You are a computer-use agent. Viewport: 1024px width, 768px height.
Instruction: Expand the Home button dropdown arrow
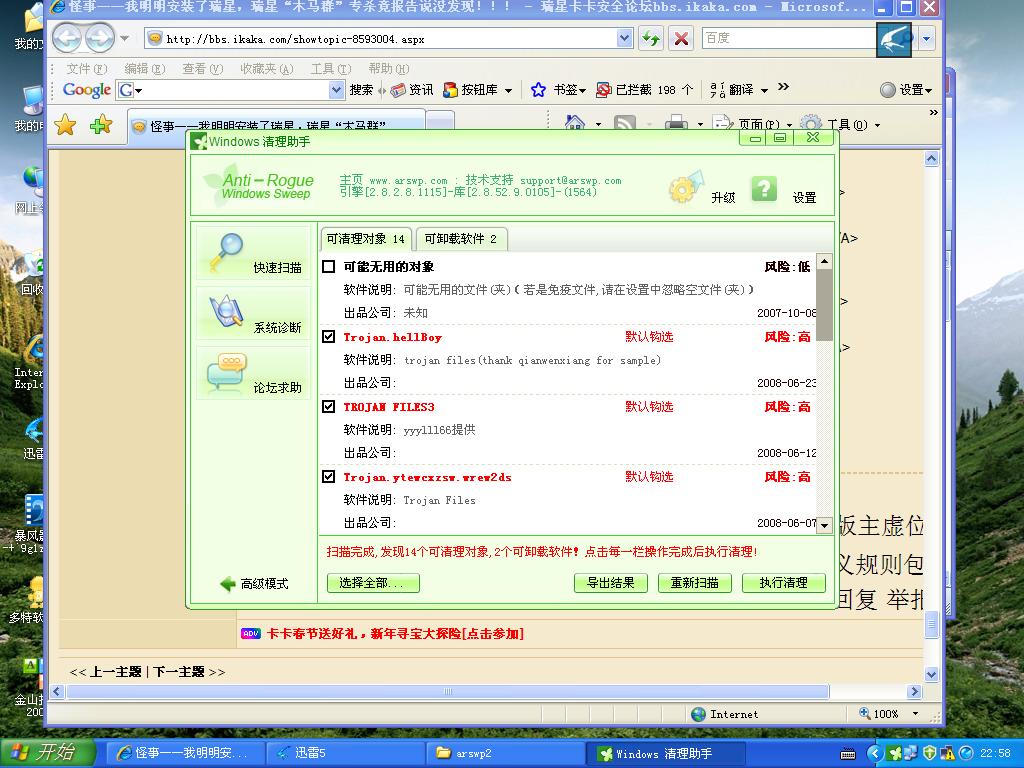tap(598, 124)
